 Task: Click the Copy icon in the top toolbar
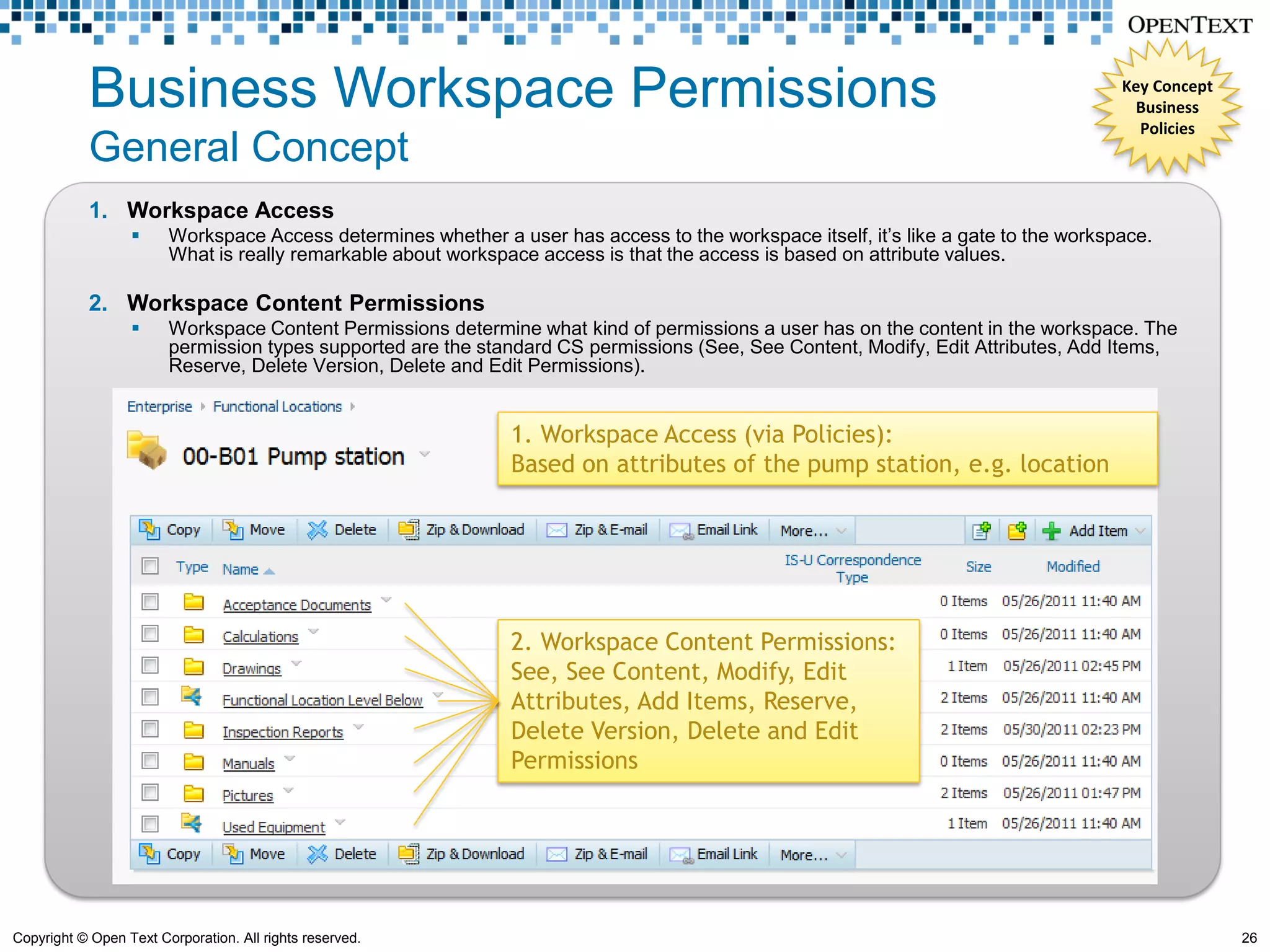click(149, 529)
